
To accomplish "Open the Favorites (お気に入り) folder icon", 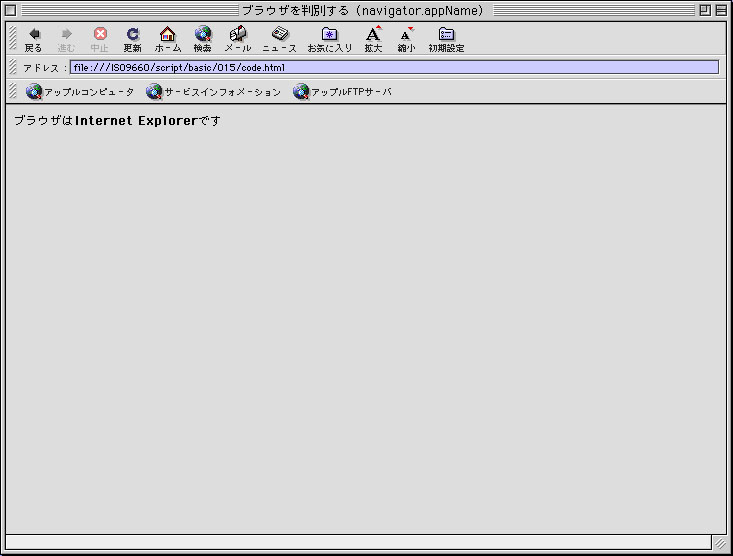I will [x=330, y=39].
